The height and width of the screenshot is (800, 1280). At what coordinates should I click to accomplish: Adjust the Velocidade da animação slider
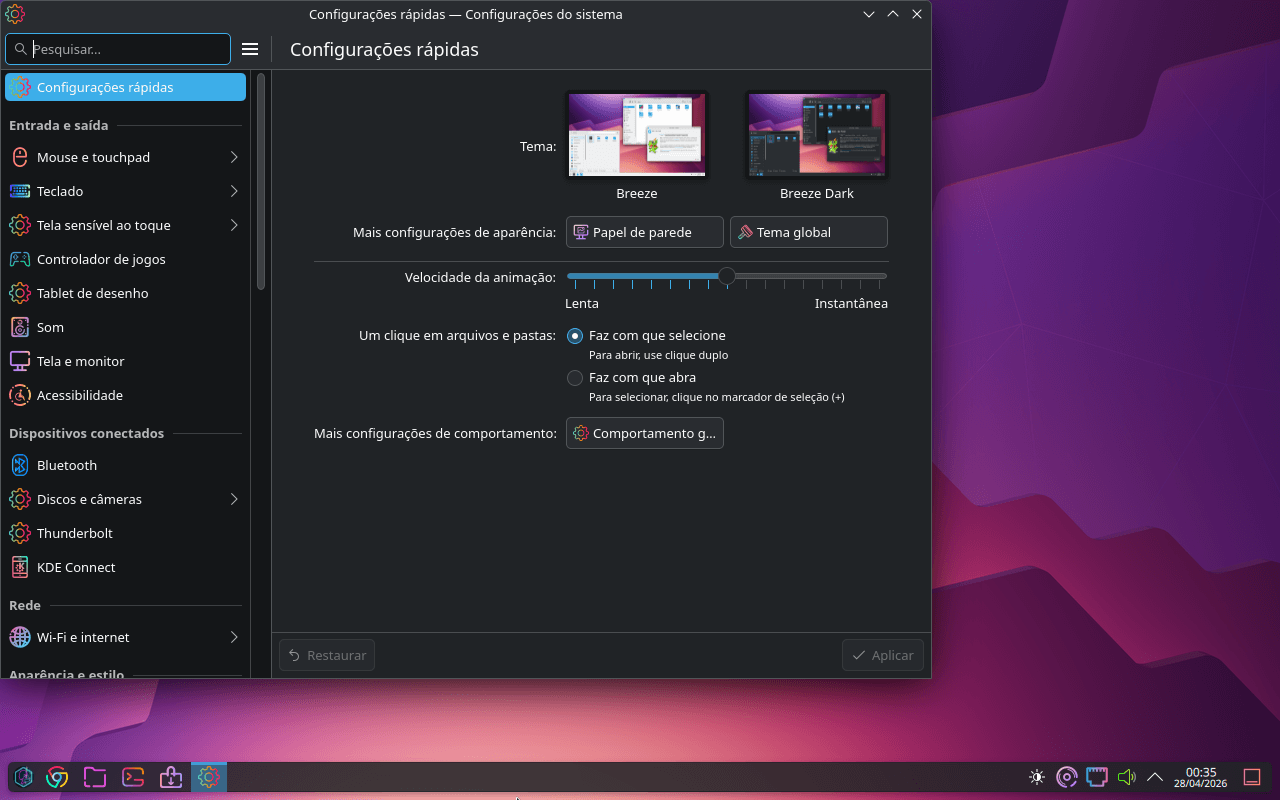pyautogui.click(x=726, y=276)
